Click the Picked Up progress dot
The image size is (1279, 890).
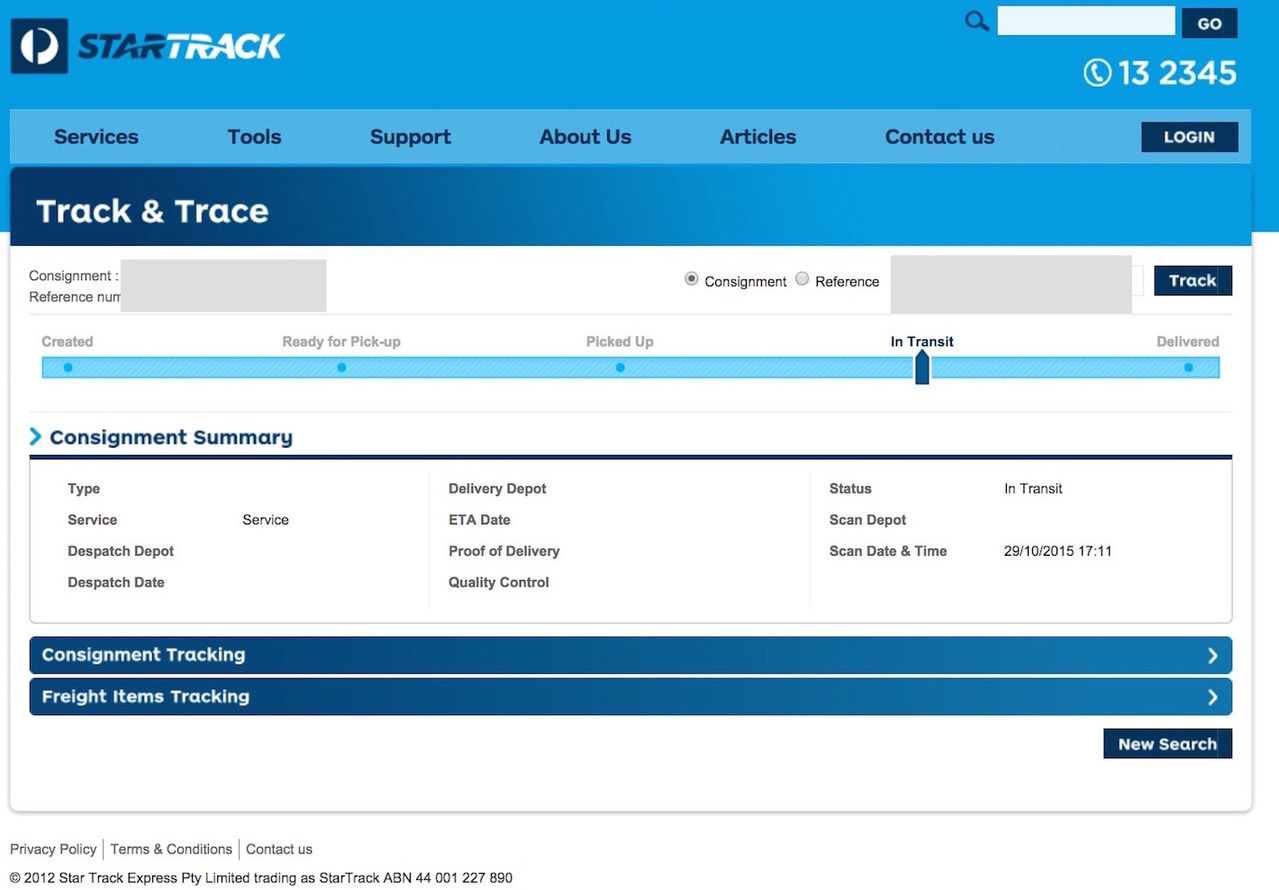(x=620, y=367)
